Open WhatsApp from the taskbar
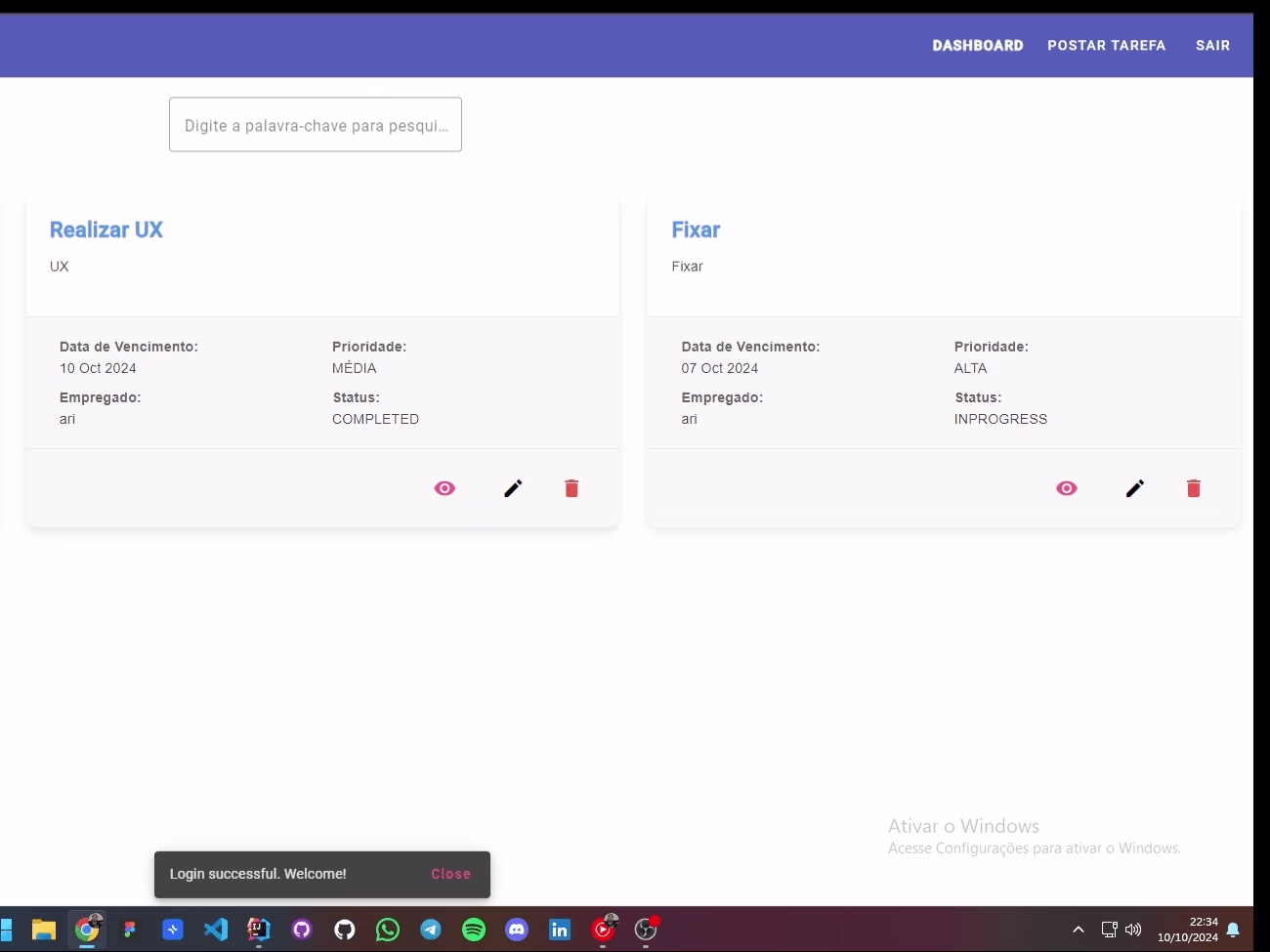The height and width of the screenshot is (952, 1270). coord(388,930)
